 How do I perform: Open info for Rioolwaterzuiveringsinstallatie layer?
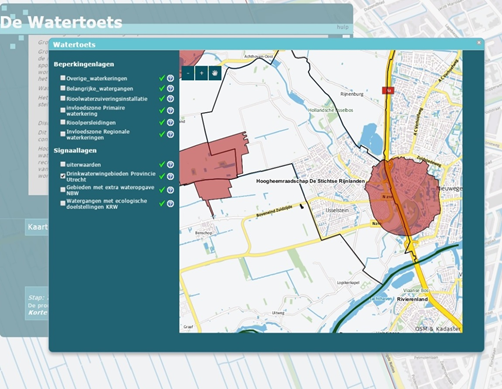point(170,99)
